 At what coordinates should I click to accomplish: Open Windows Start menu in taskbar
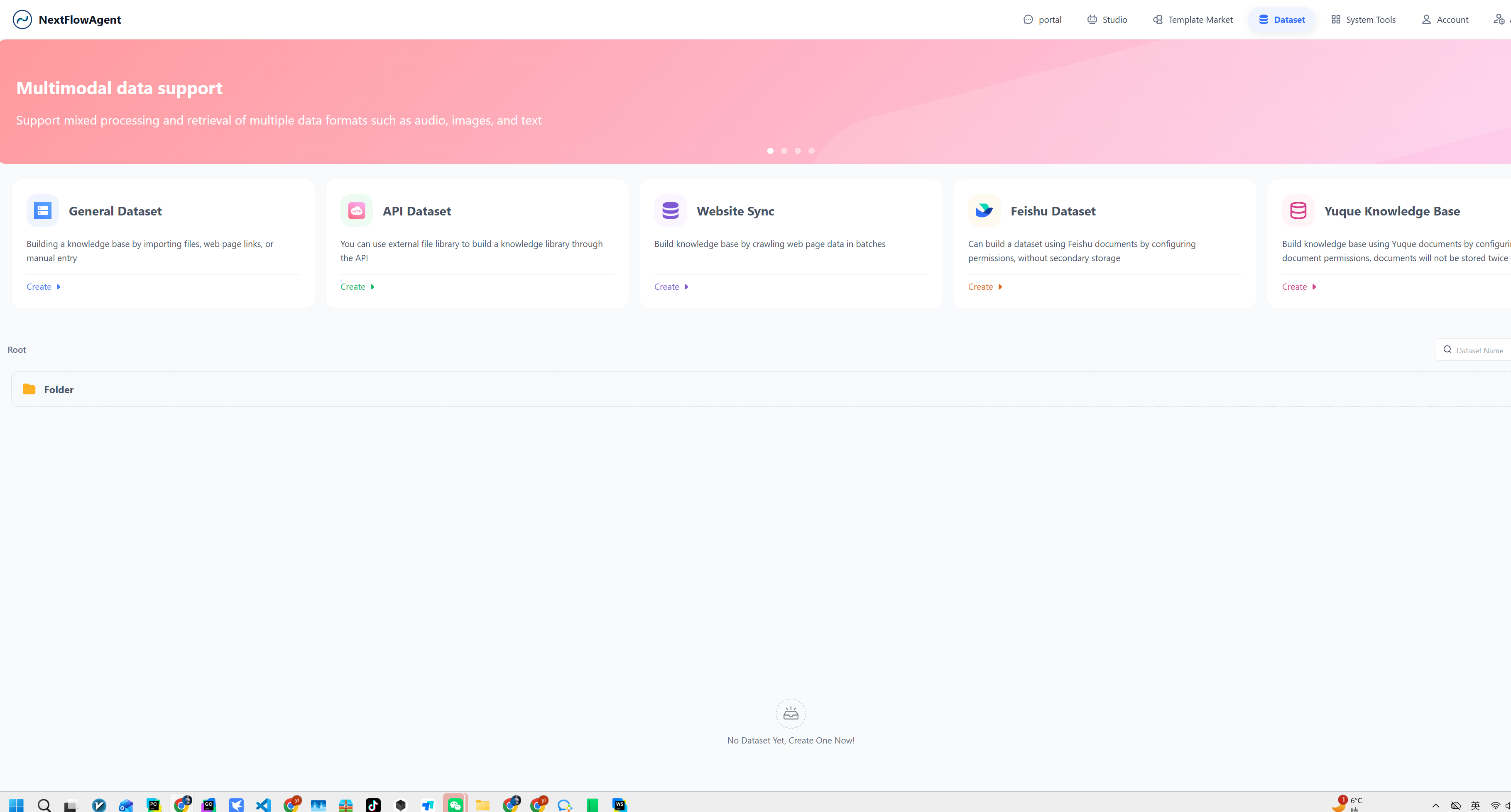pyautogui.click(x=16, y=805)
